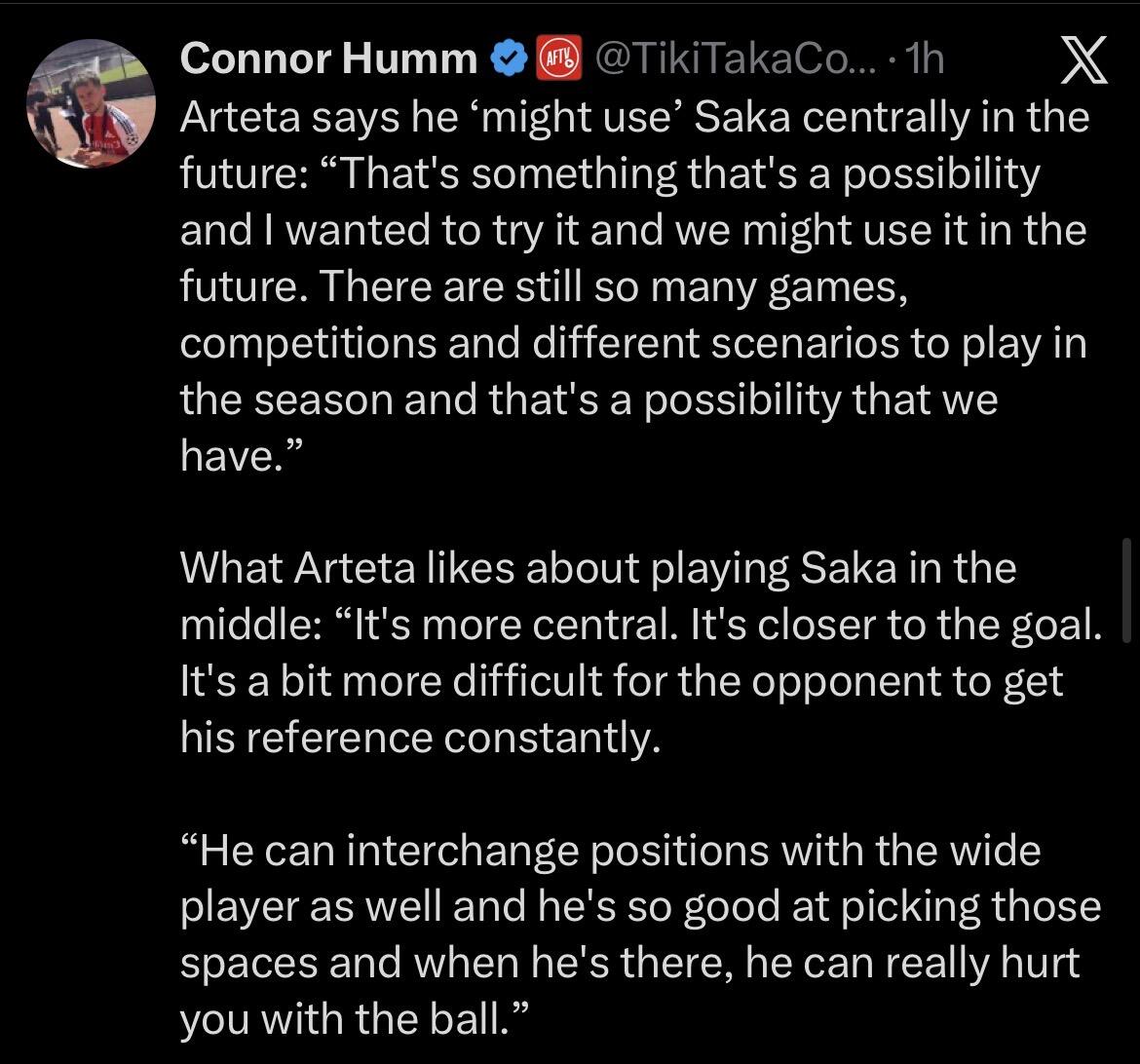
Task: Click the final line "you with the ball."
Action: click(355, 1019)
